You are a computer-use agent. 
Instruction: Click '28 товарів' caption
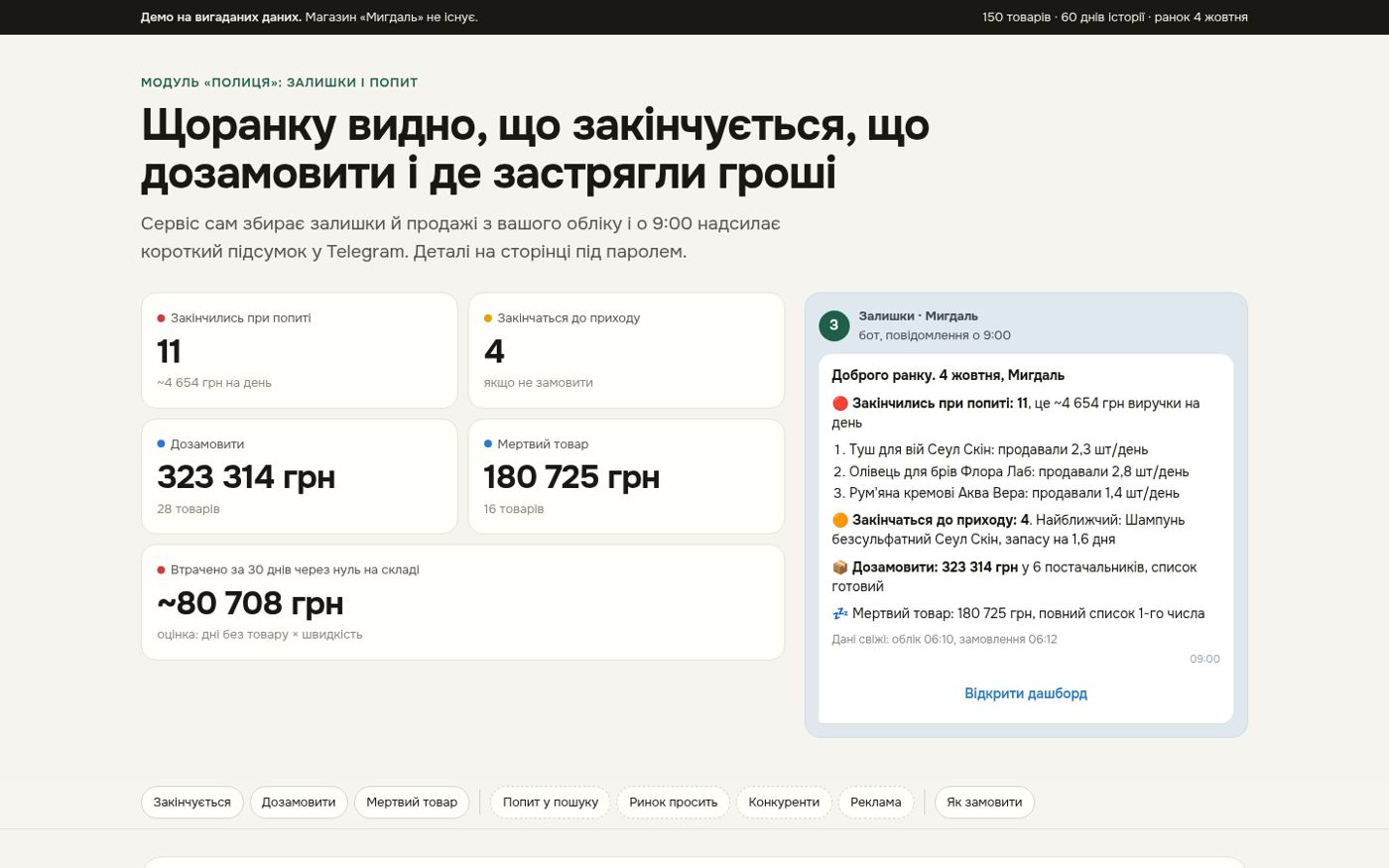tap(189, 509)
